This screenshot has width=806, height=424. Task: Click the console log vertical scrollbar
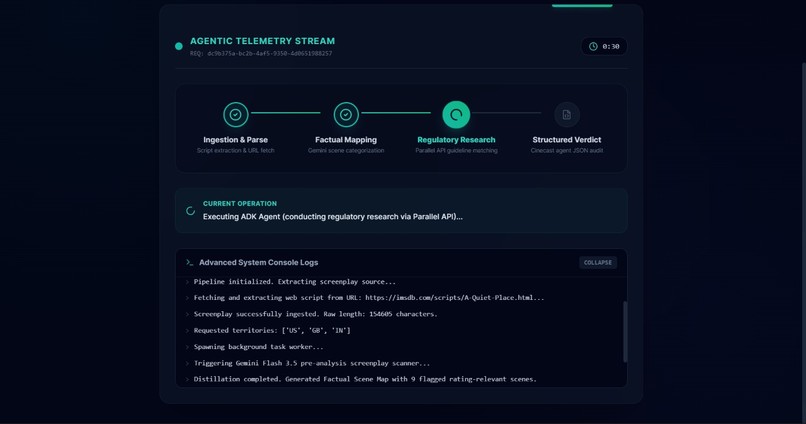click(625, 332)
